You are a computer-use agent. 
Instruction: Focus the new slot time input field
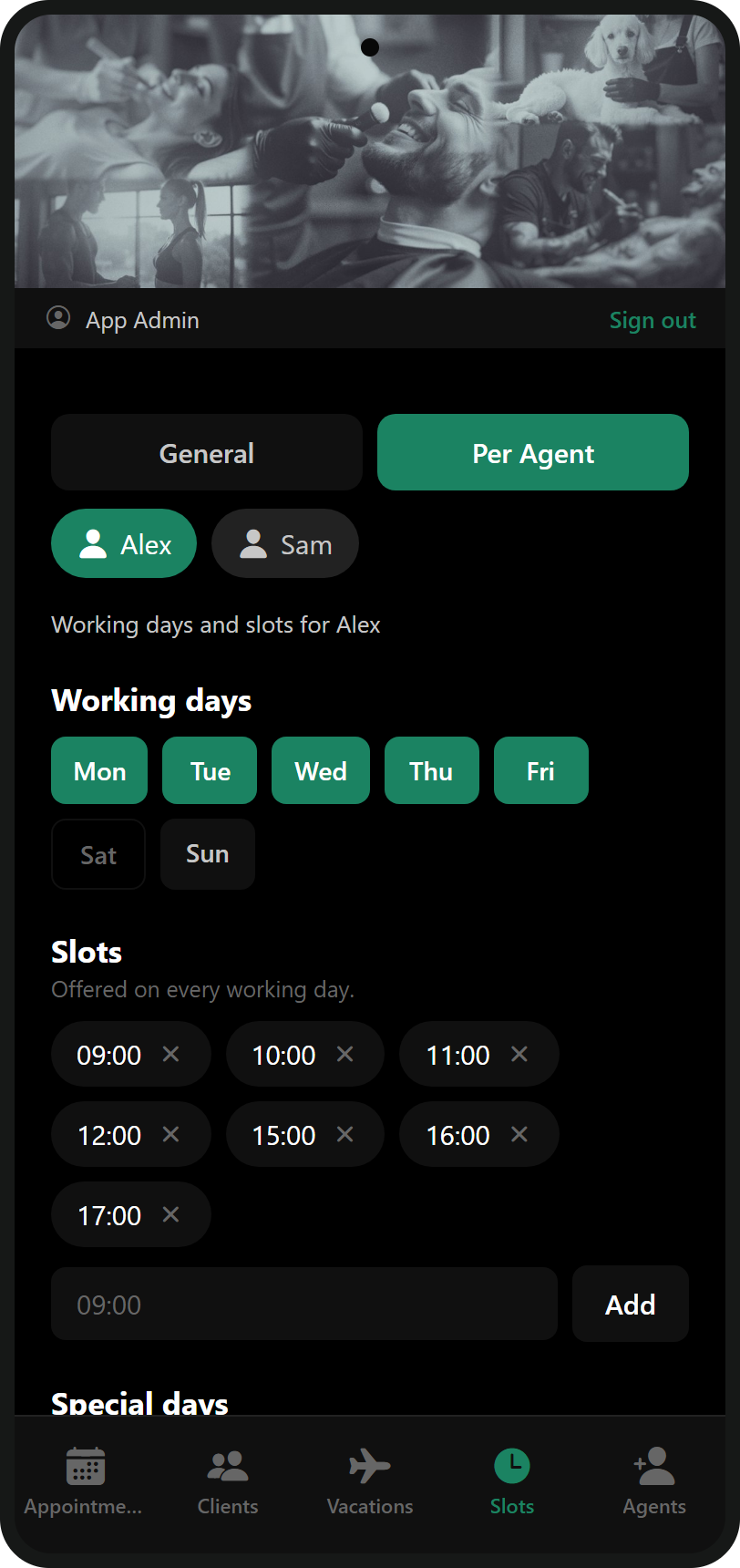(304, 1304)
